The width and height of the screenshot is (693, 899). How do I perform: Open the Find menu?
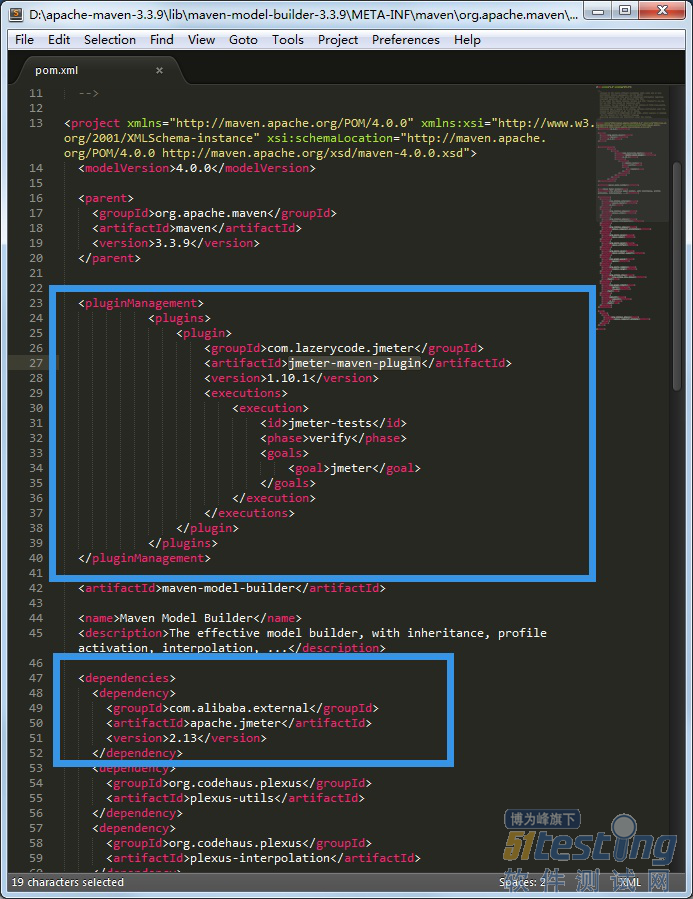162,40
